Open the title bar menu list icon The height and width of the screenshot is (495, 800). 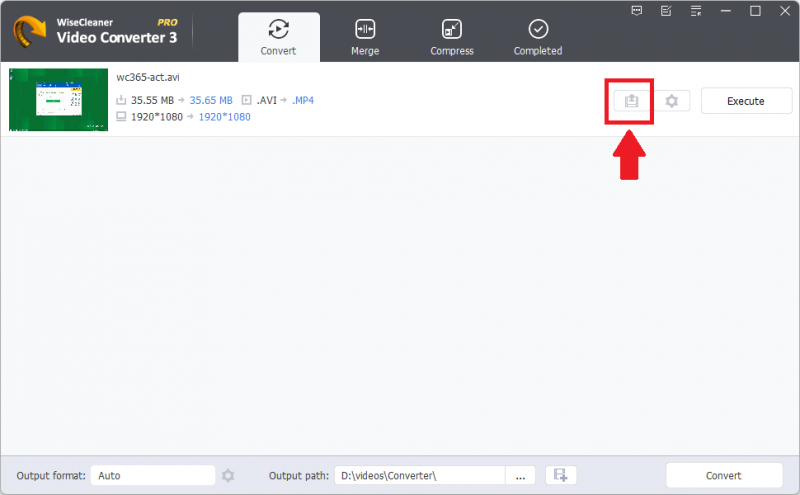696,11
